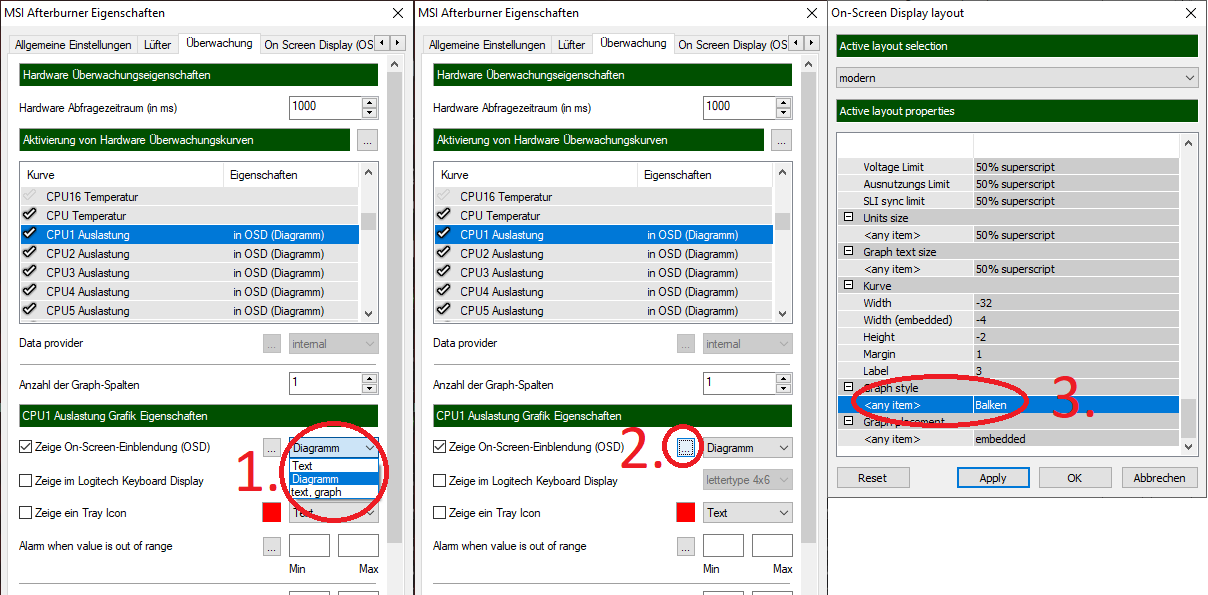Click alarm range '...' button in left window
Viewport: 1208px width, 595px height.
click(x=271, y=547)
